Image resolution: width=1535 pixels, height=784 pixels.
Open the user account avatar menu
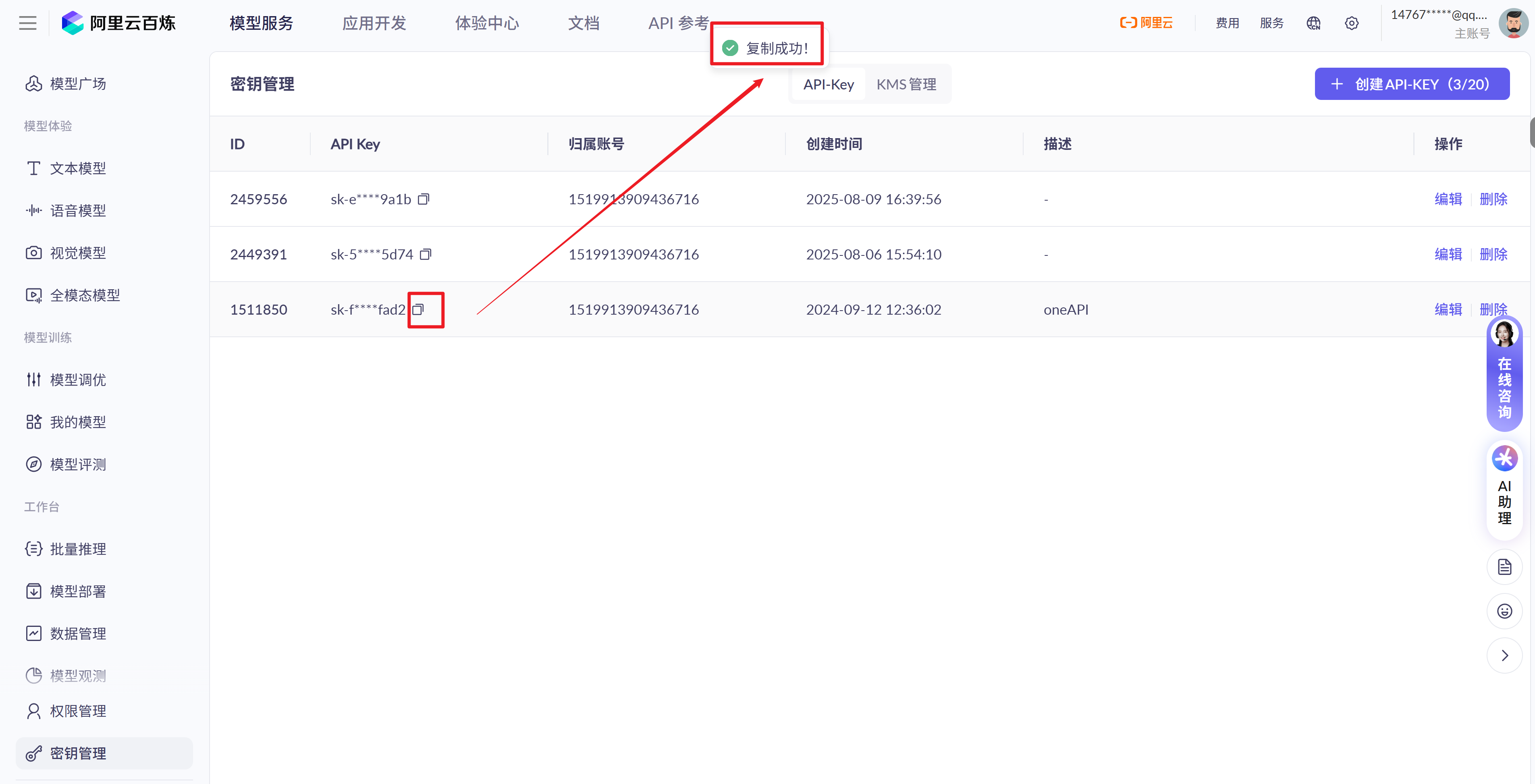1513,23
